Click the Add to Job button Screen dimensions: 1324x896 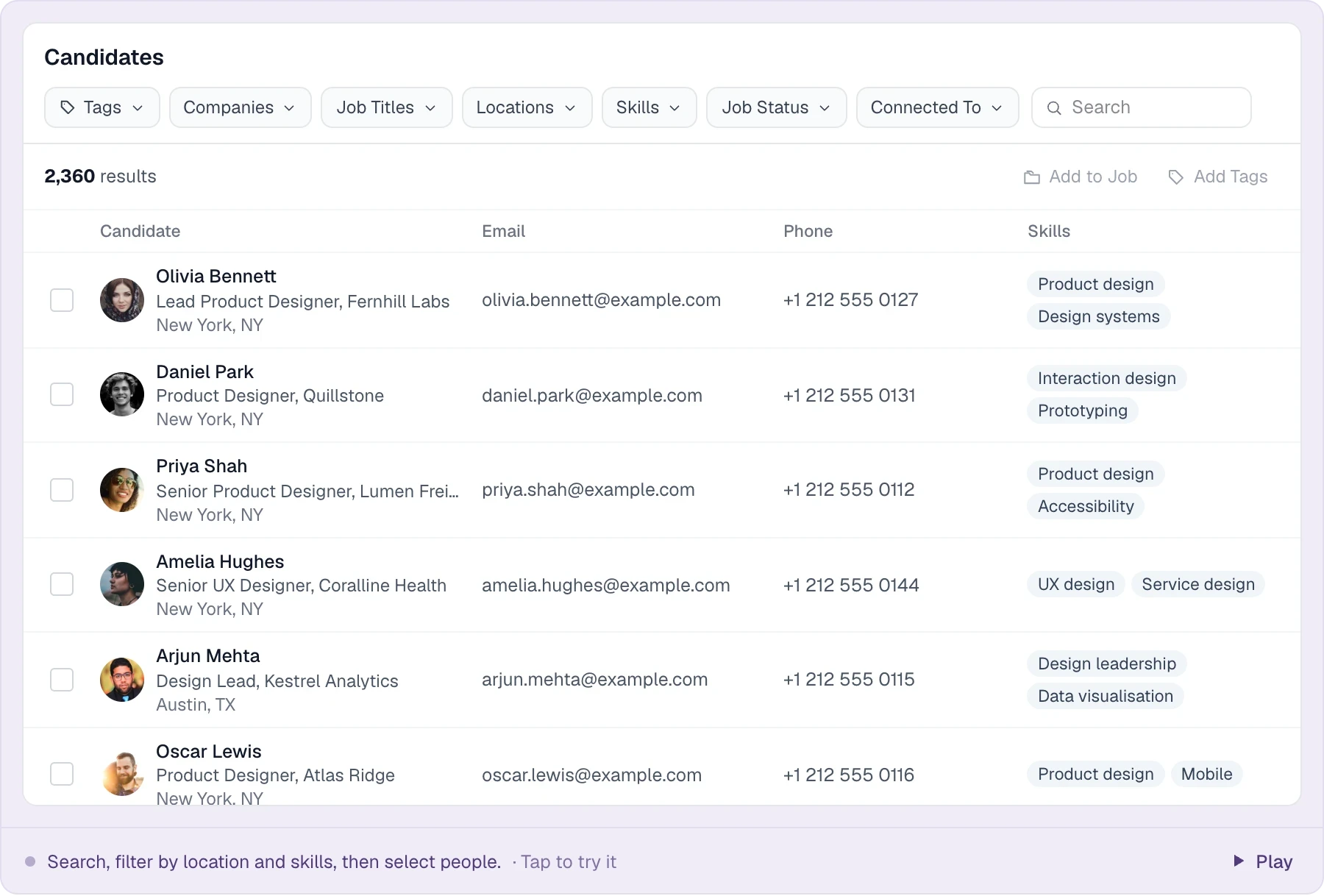(1081, 177)
